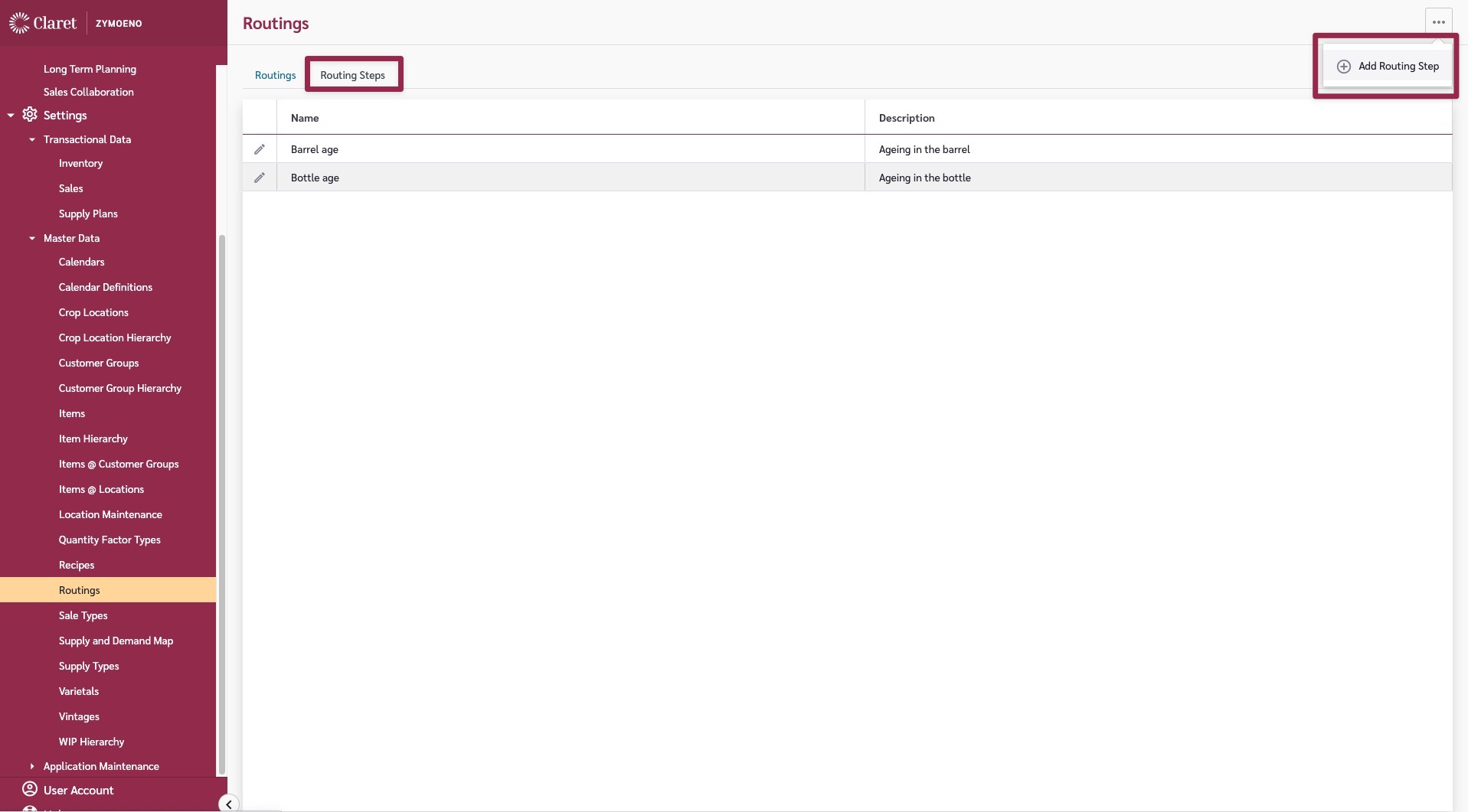Screen dimensions: 1468x812
Task: Collapse the Settings section arrow
Action: [x=11, y=116]
